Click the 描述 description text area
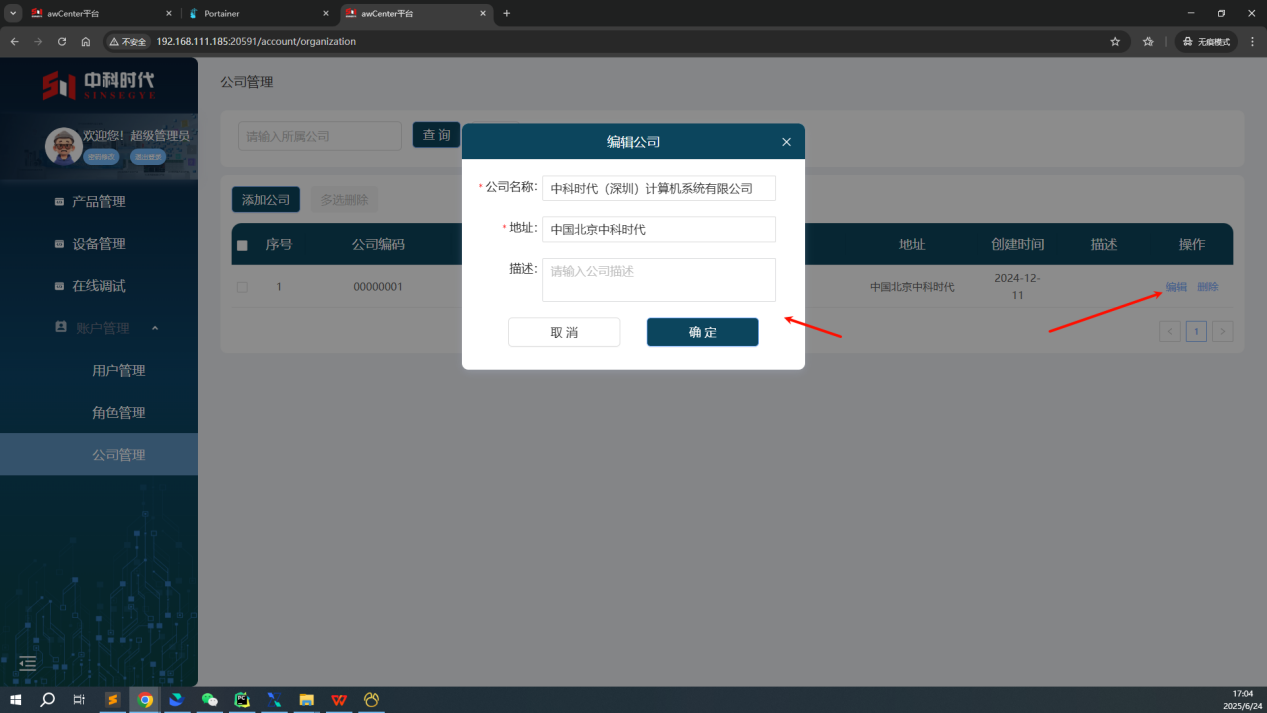 click(658, 280)
